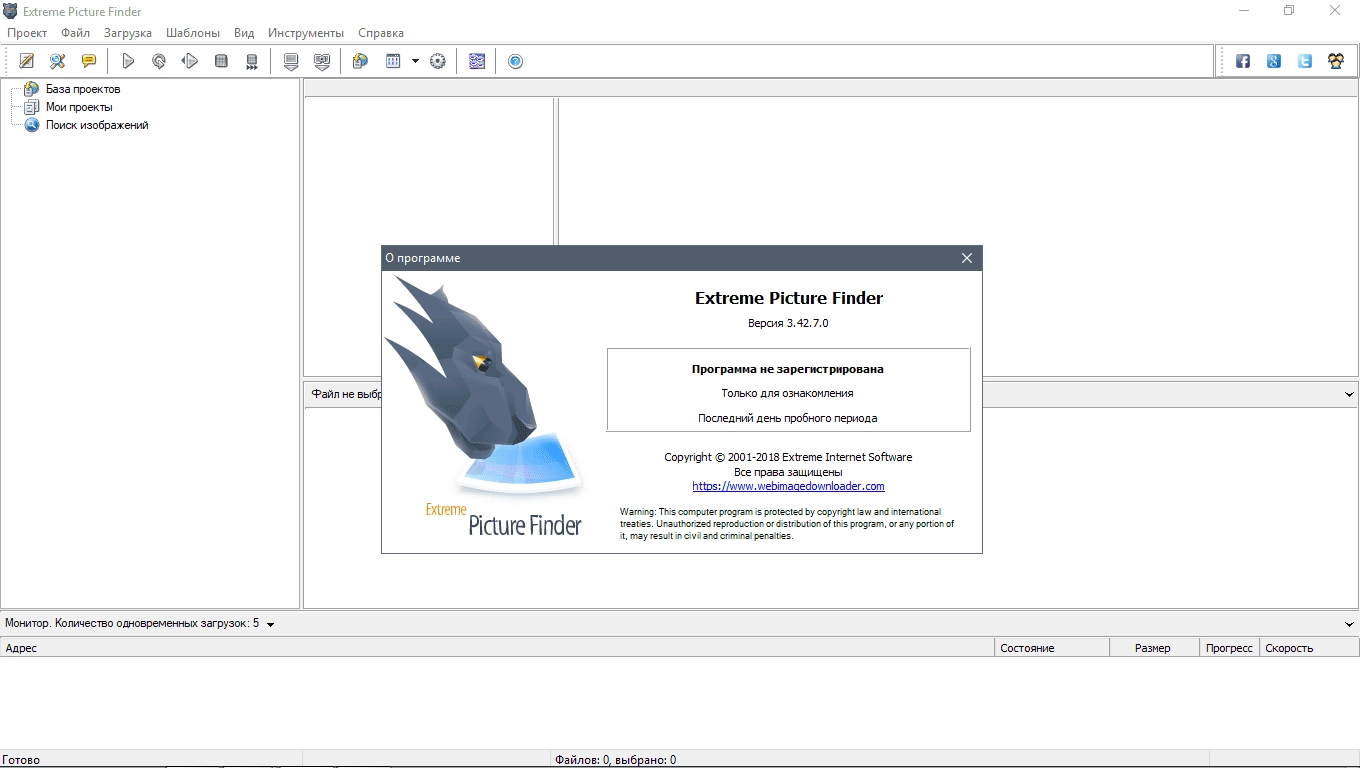Click the play icon with left arrow

(x=190, y=61)
